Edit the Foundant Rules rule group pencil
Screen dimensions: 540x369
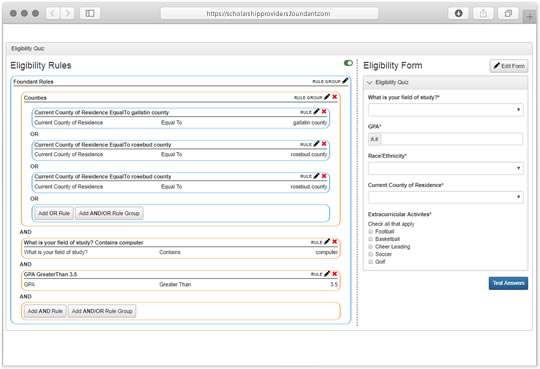[345, 81]
